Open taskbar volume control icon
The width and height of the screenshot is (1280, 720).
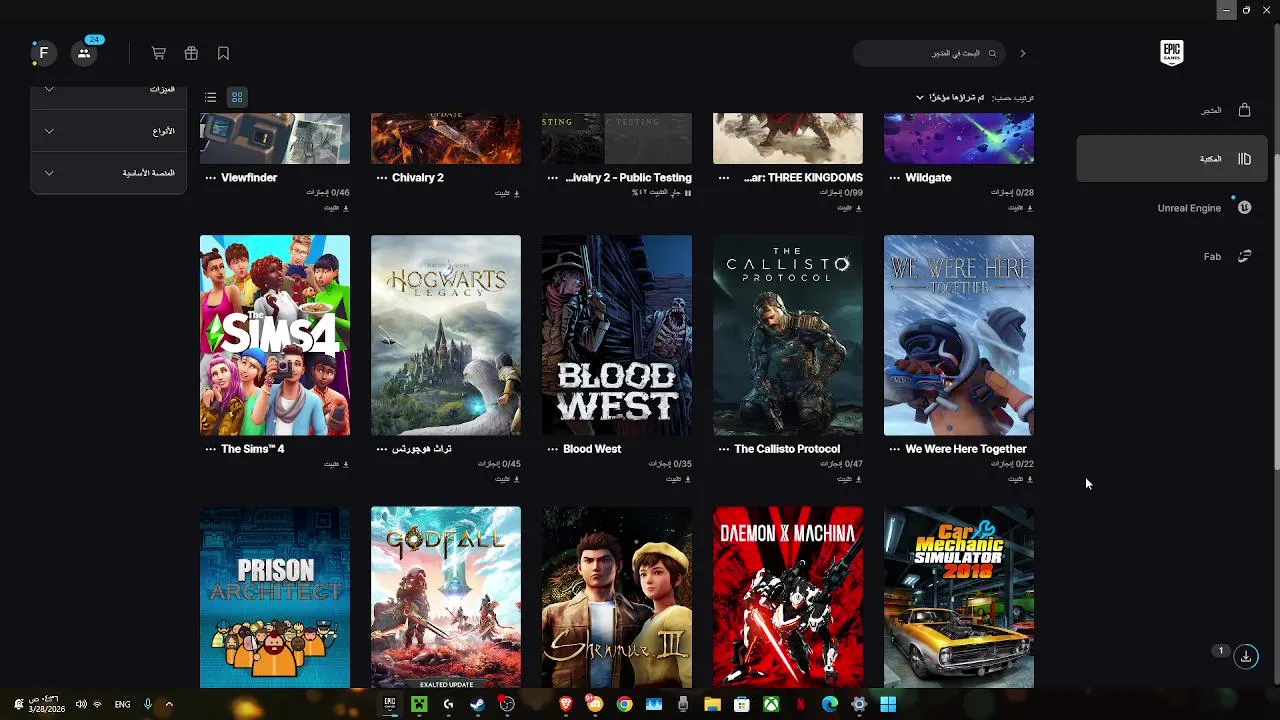tap(81, 704)
